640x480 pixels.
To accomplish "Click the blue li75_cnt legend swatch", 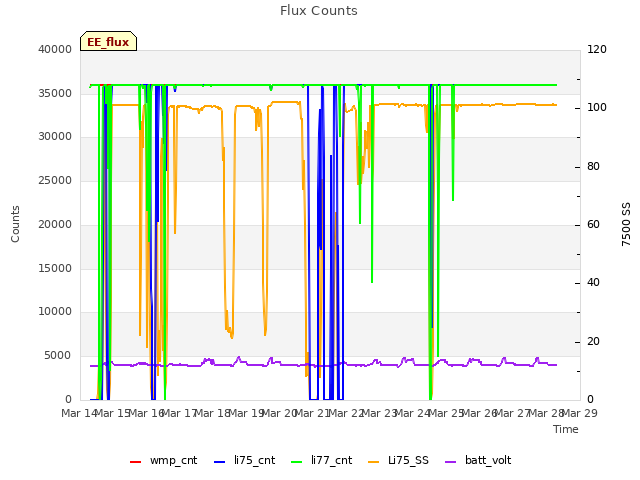I will [219, 462].
